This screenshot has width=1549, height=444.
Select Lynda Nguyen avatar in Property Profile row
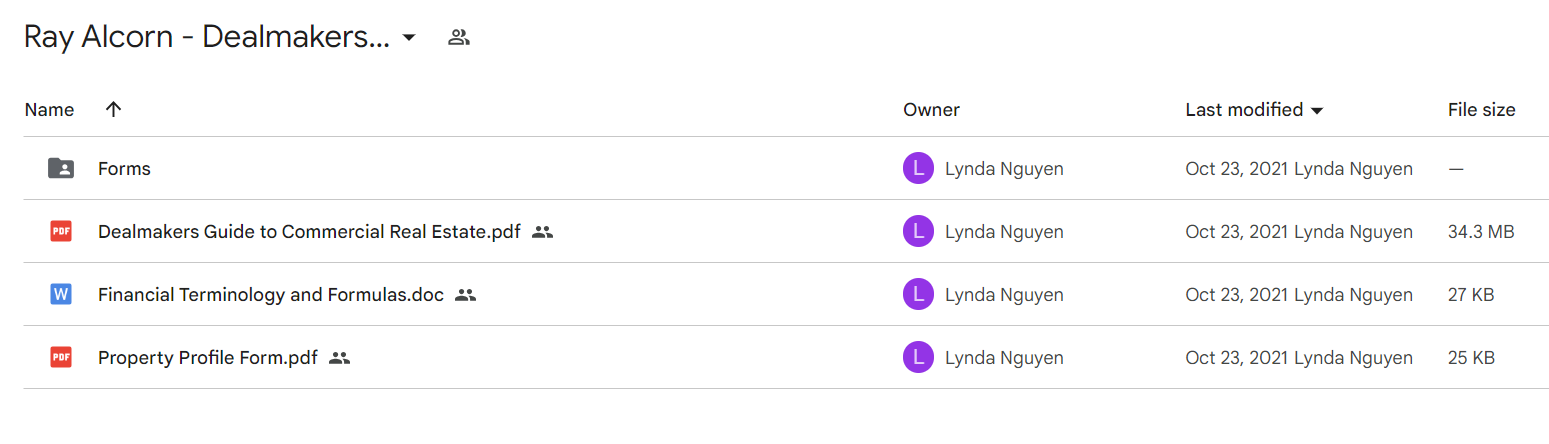918,357
